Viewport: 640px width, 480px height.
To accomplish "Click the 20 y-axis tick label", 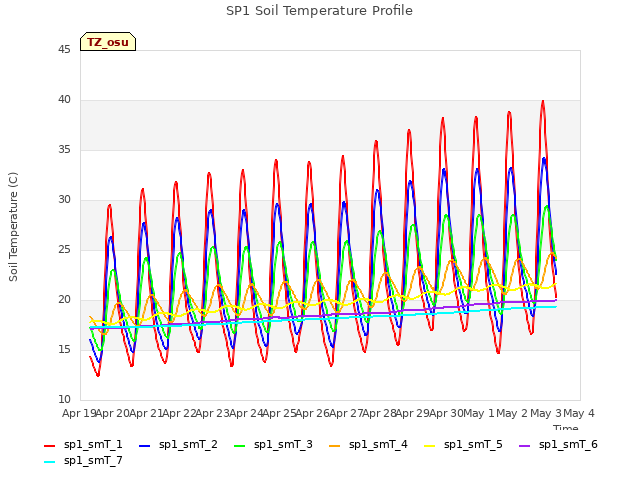I will [64, 300].
